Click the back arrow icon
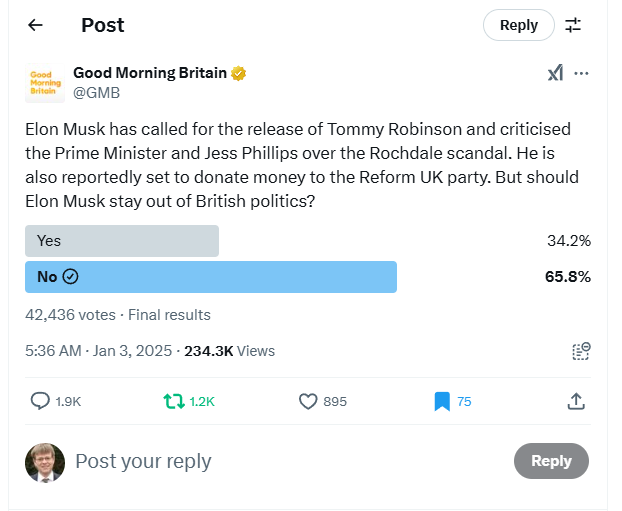Screen dimensions: 622x511 (35, 25)
